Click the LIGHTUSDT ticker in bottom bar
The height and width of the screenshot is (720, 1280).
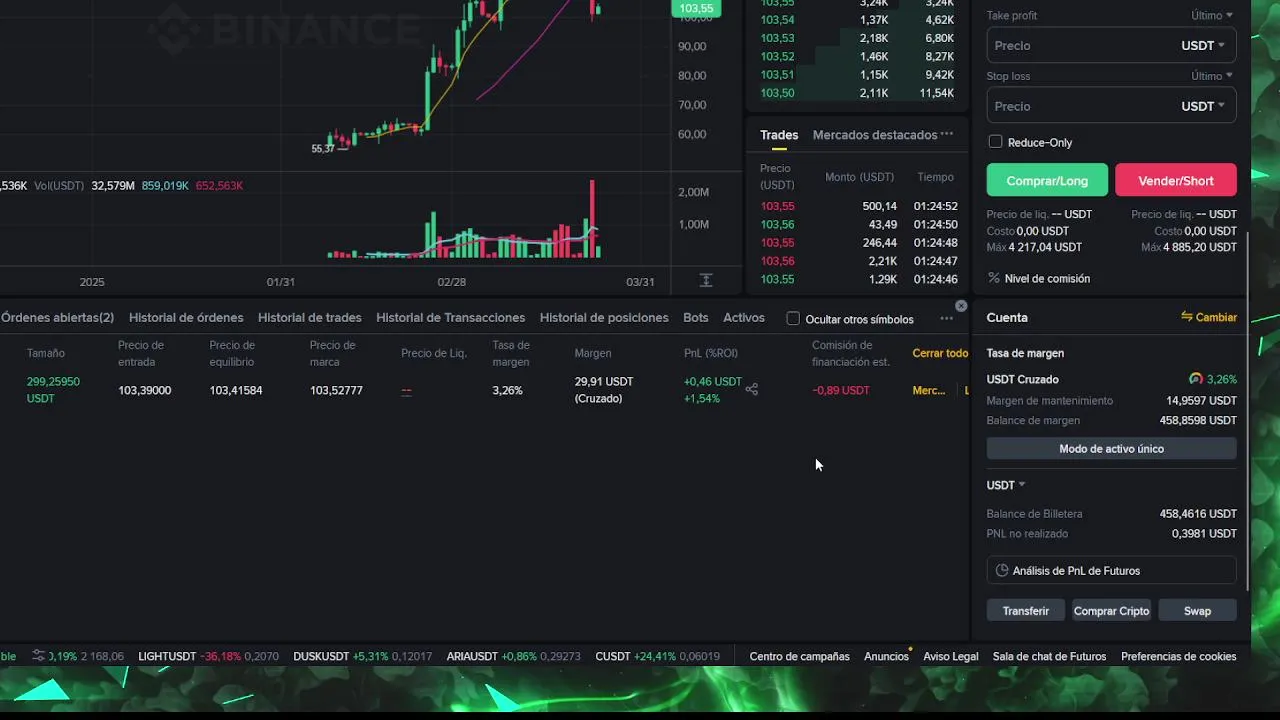point(208,657)
